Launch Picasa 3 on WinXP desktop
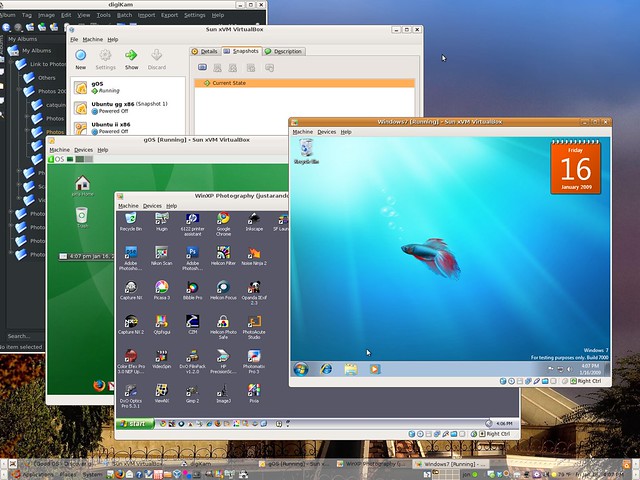The width and height of the screenshot is (640, 480). pos(162,291)
